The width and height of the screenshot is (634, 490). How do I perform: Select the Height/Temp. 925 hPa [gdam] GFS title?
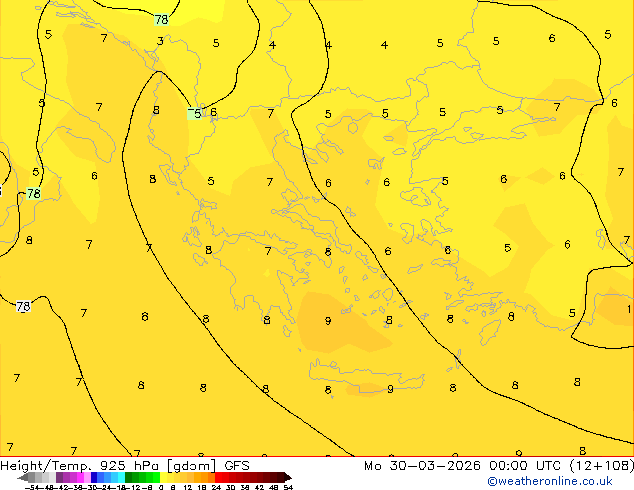(125, 466)
